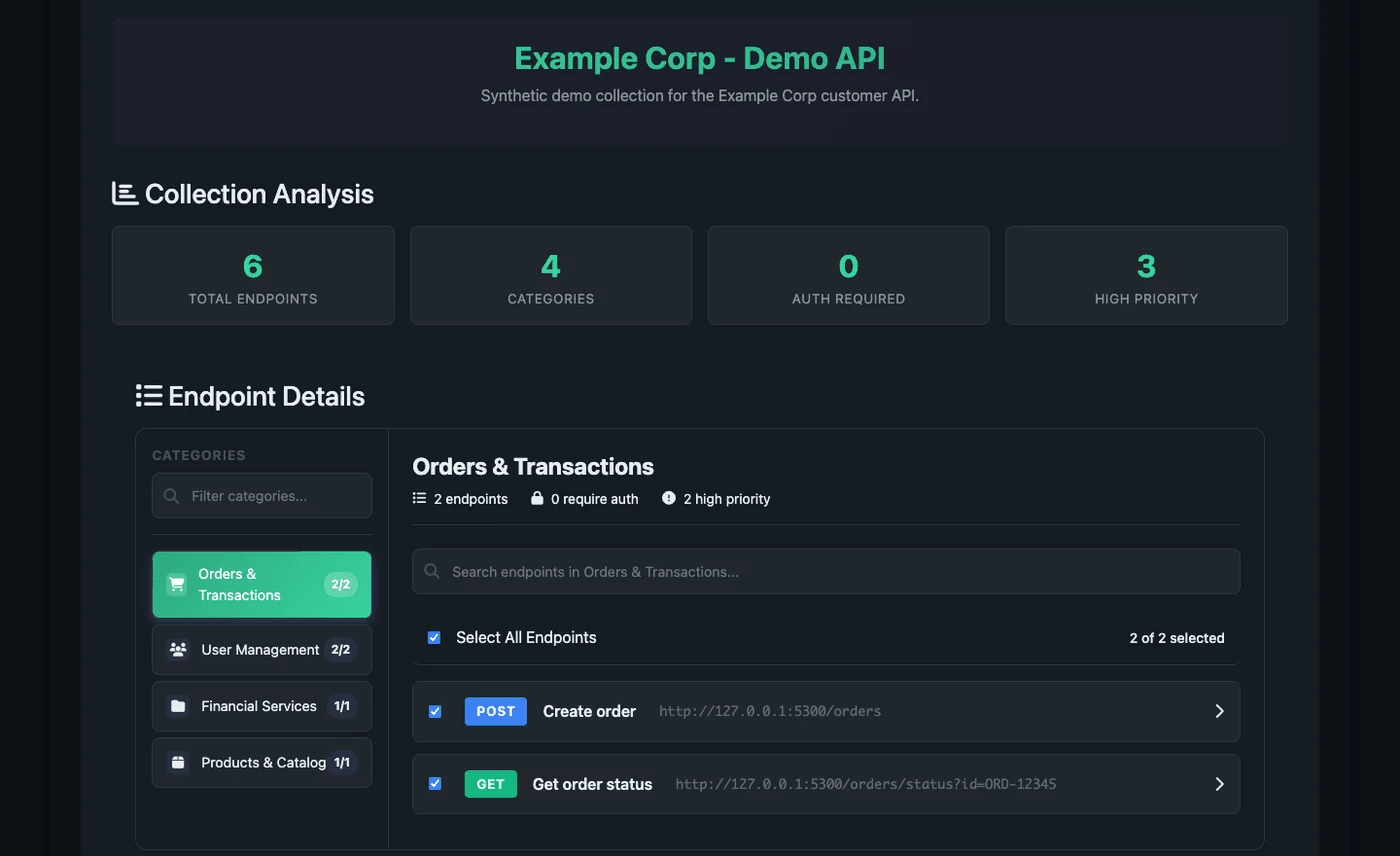Click the Orders & Transactions panel heading

(533, 466)
